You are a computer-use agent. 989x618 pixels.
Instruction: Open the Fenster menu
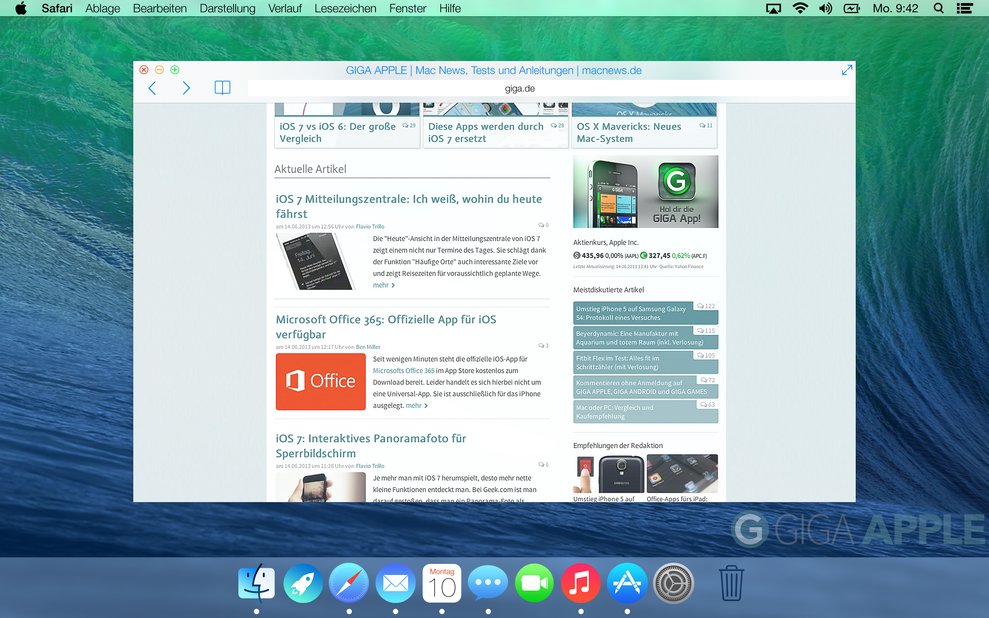(407, 8)
